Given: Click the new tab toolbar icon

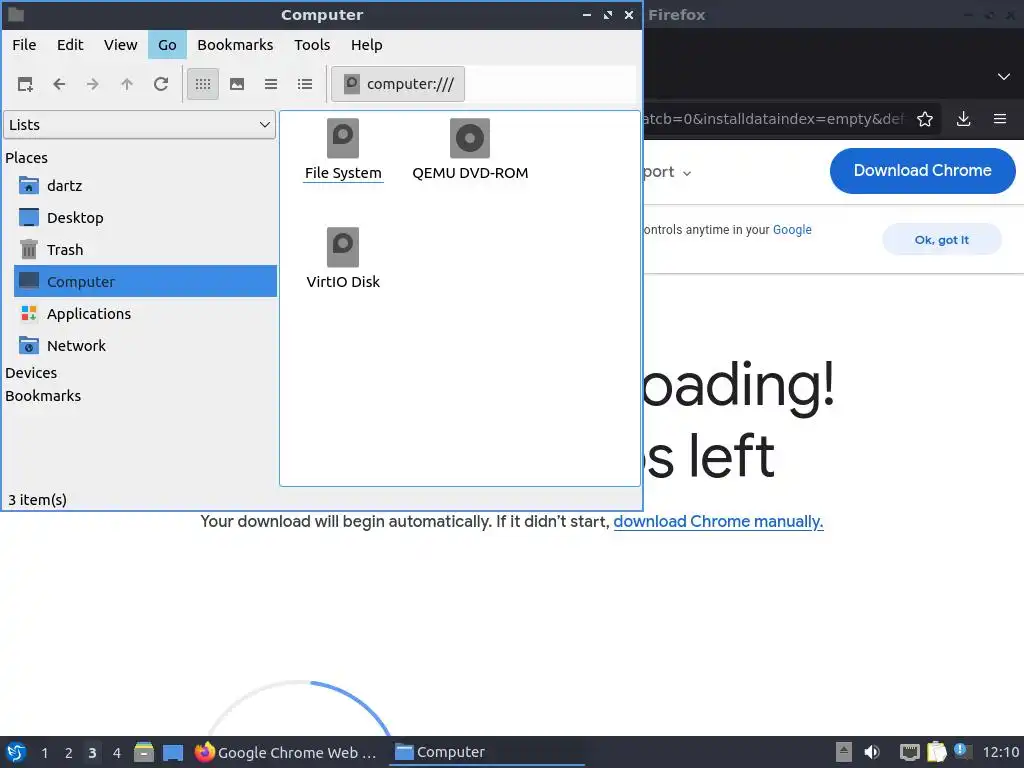Looking at the screenshot, I should coord(25,84).
